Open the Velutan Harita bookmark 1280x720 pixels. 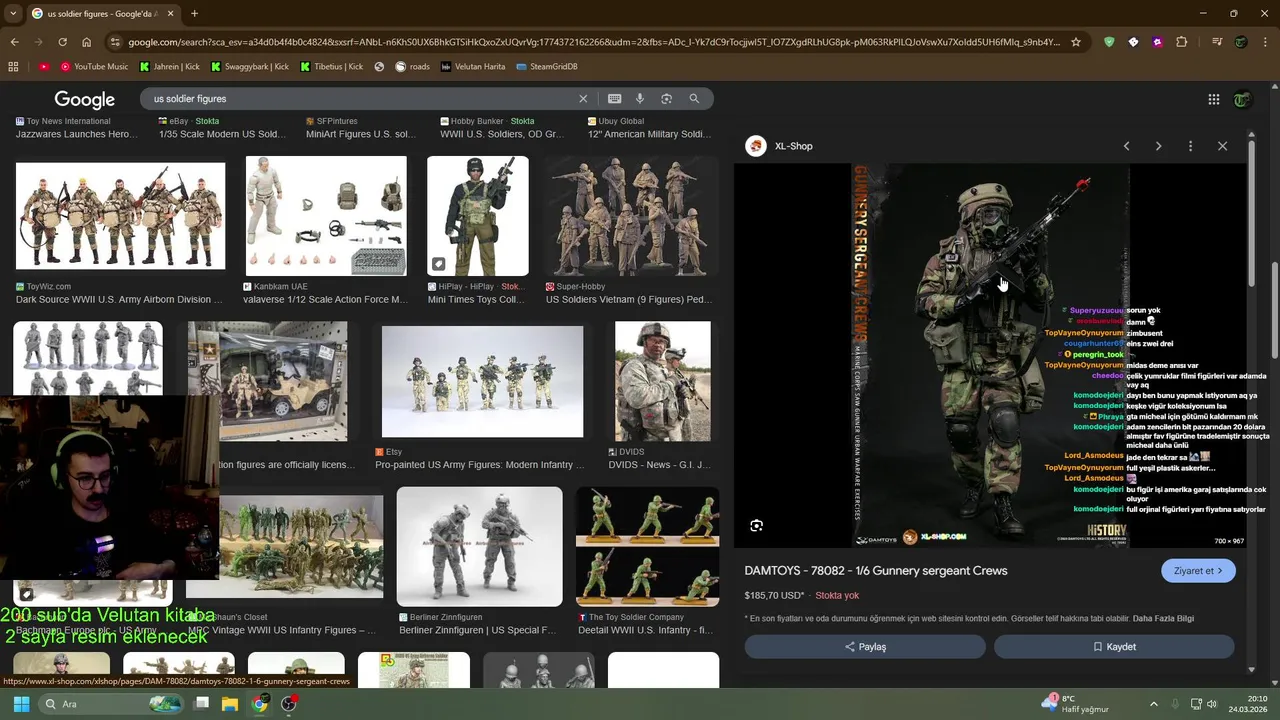click(472, 67)
